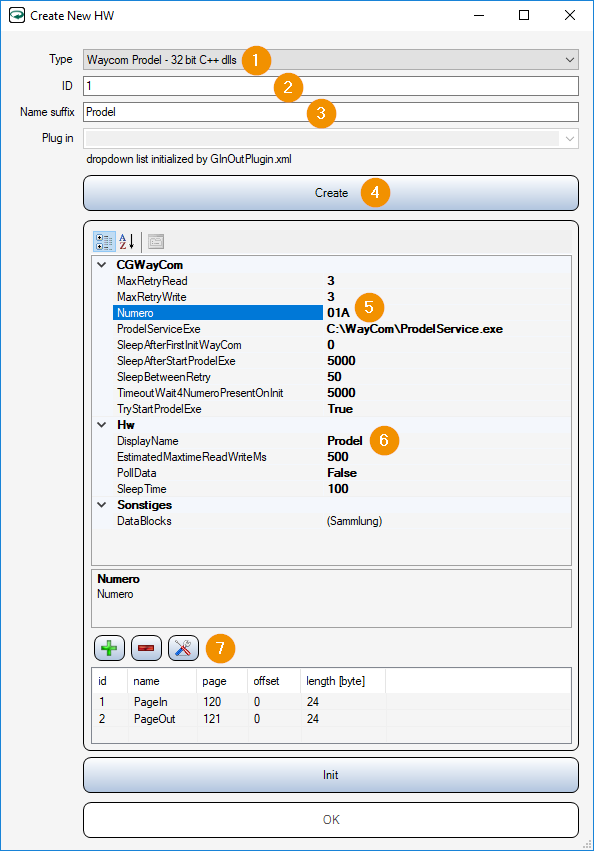This screenshot has width=594, height=851.
Task: Select the TryStartProdelExe property row
Action: (331, 409)
